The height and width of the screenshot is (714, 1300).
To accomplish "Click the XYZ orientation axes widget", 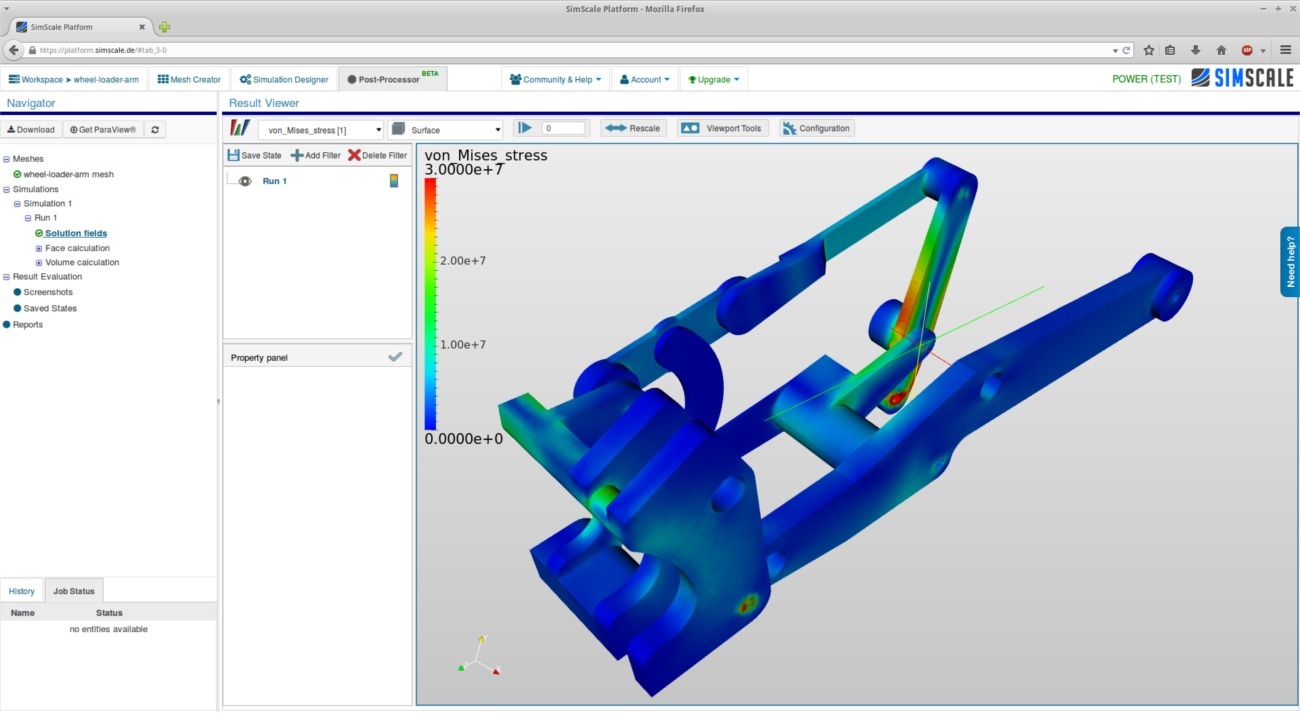I will 480,655.
